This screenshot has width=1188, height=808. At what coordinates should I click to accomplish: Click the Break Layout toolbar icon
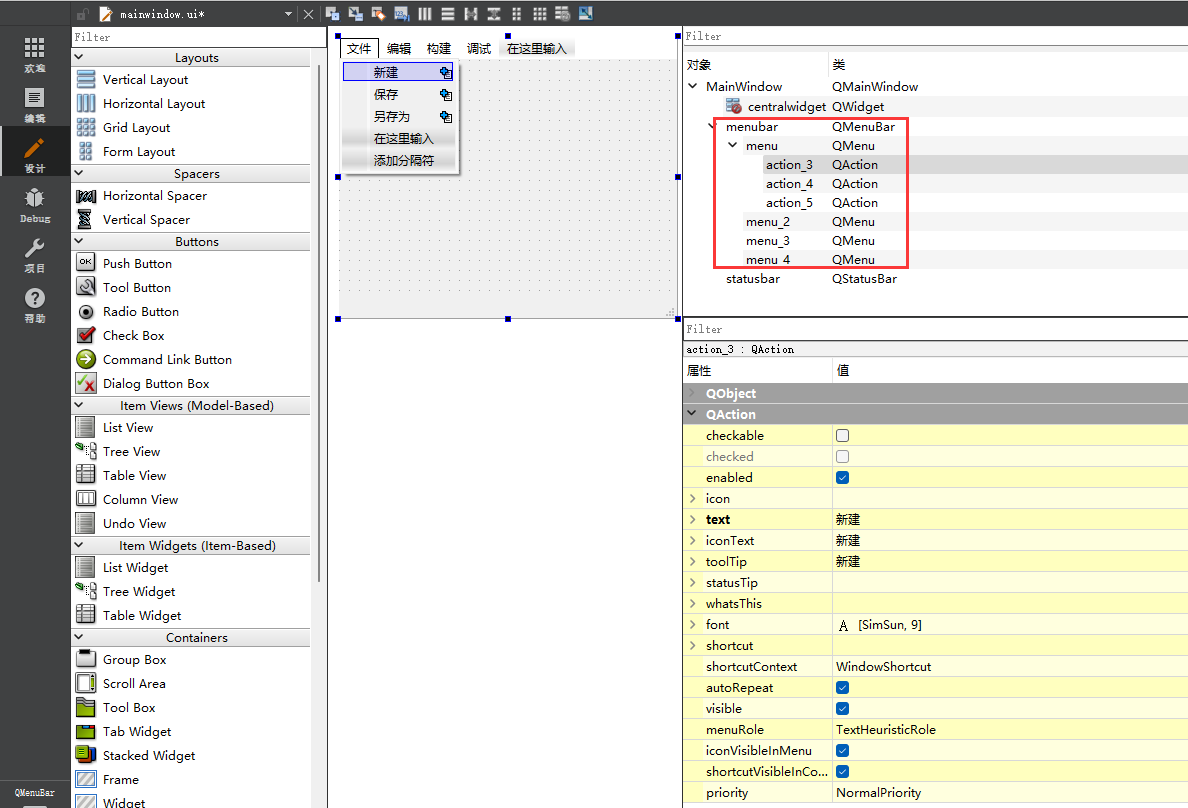click(562, 13)
